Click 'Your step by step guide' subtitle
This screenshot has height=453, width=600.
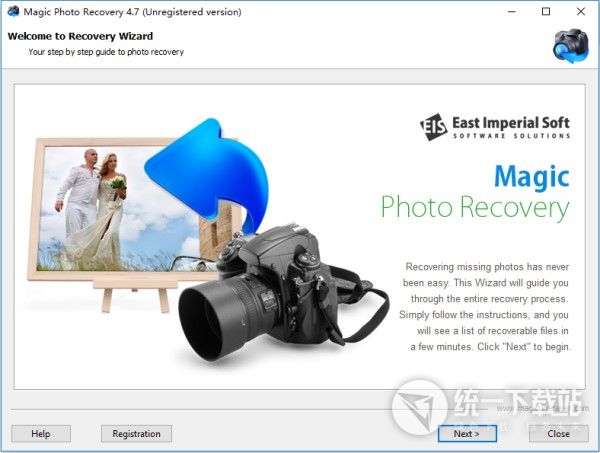coord(106,52)
